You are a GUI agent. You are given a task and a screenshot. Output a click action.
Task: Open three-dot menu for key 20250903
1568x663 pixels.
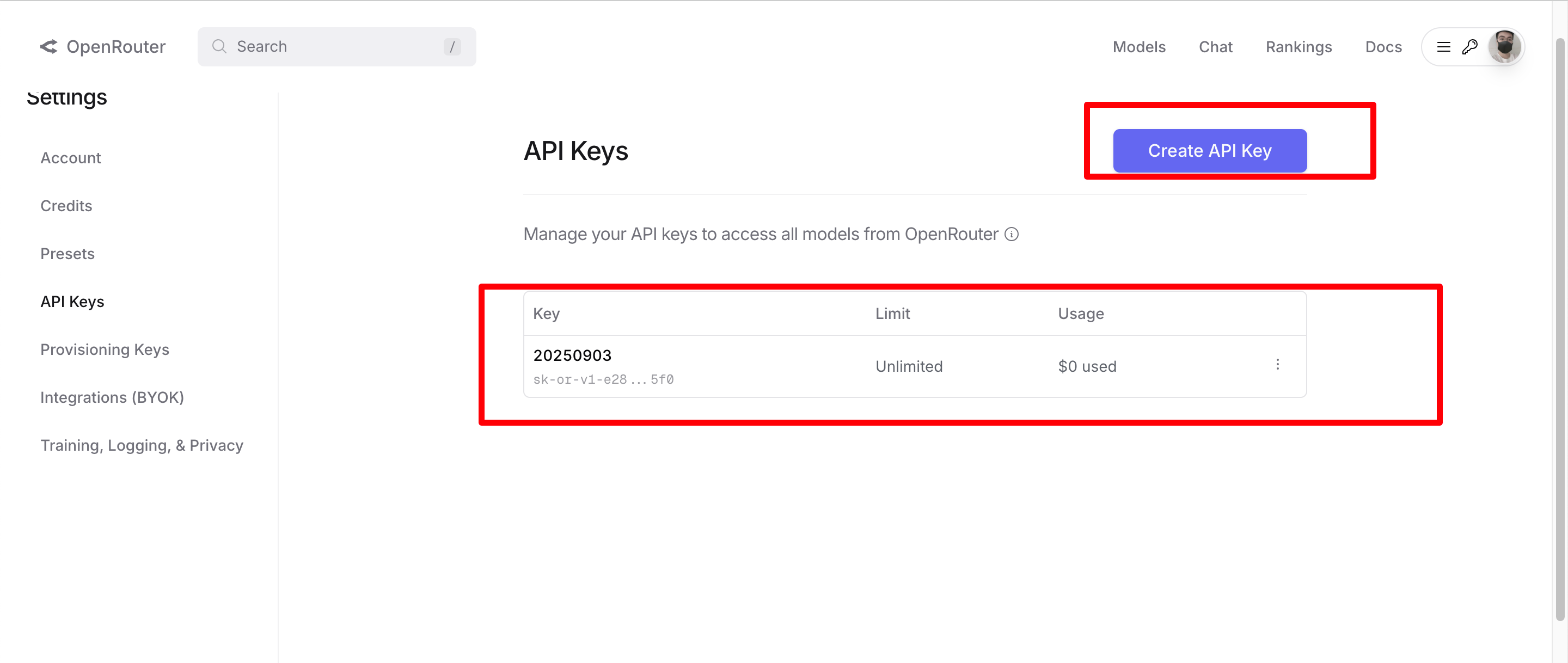[1277, 365]
